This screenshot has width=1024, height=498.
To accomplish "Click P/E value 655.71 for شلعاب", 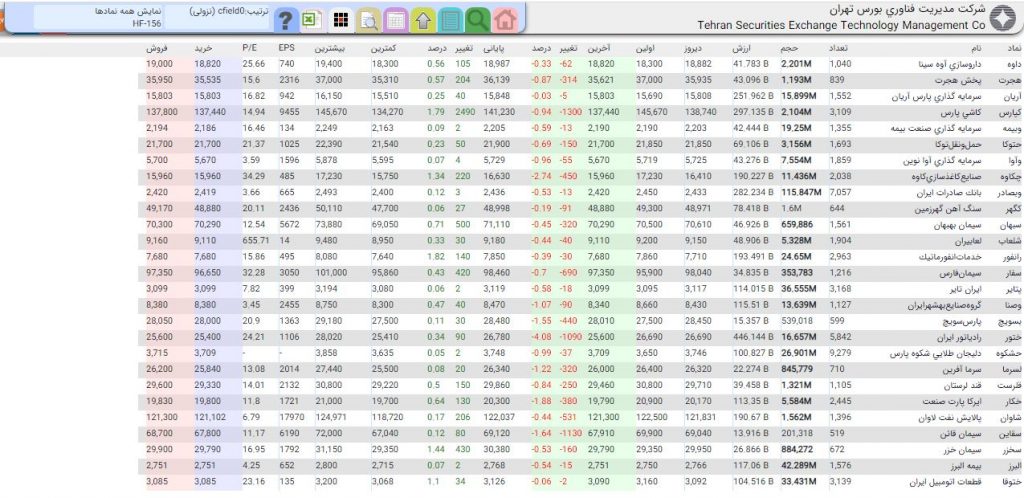I will point(255,241).
